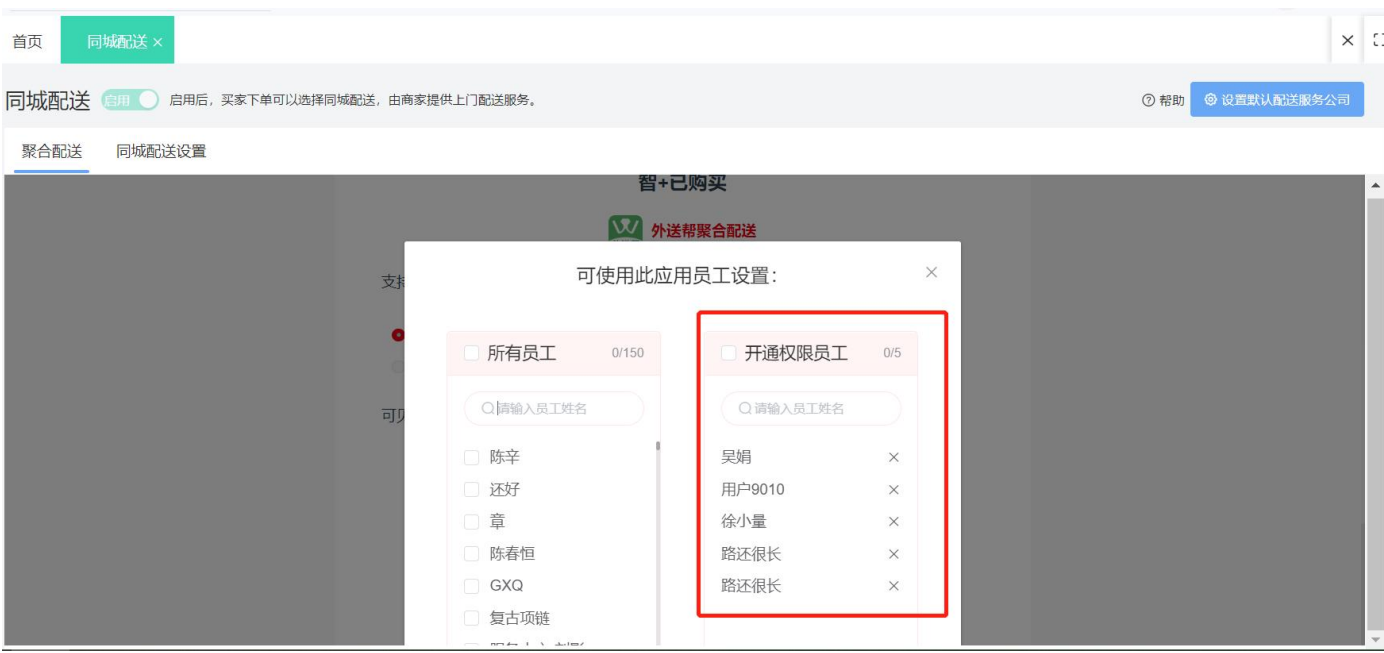Focus the 开通权限员工 name search field
This screenshot has height=653, width=1384.
(811, 408)
